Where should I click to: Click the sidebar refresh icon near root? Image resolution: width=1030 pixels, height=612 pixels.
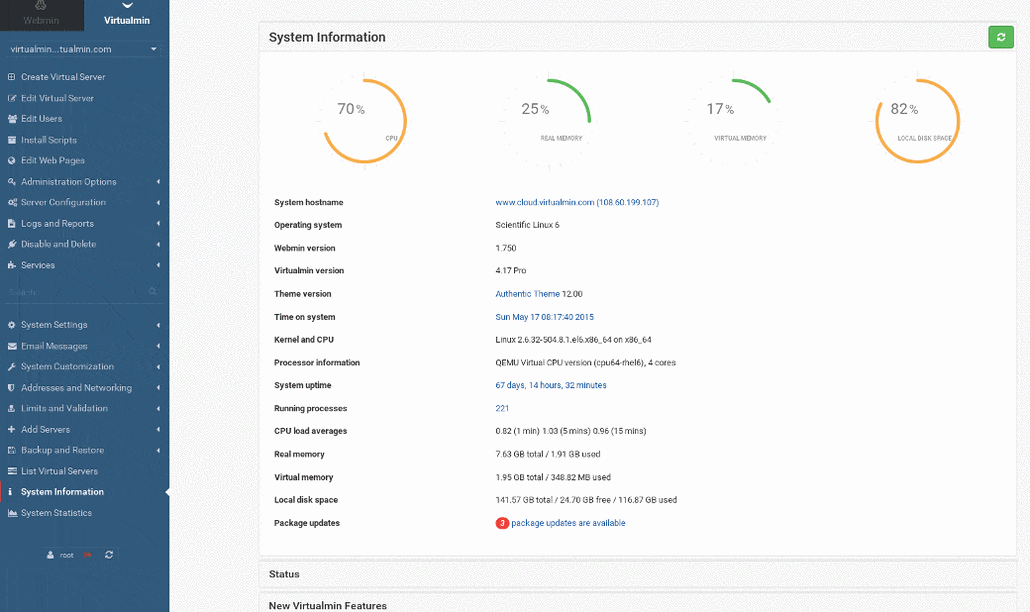109,555
